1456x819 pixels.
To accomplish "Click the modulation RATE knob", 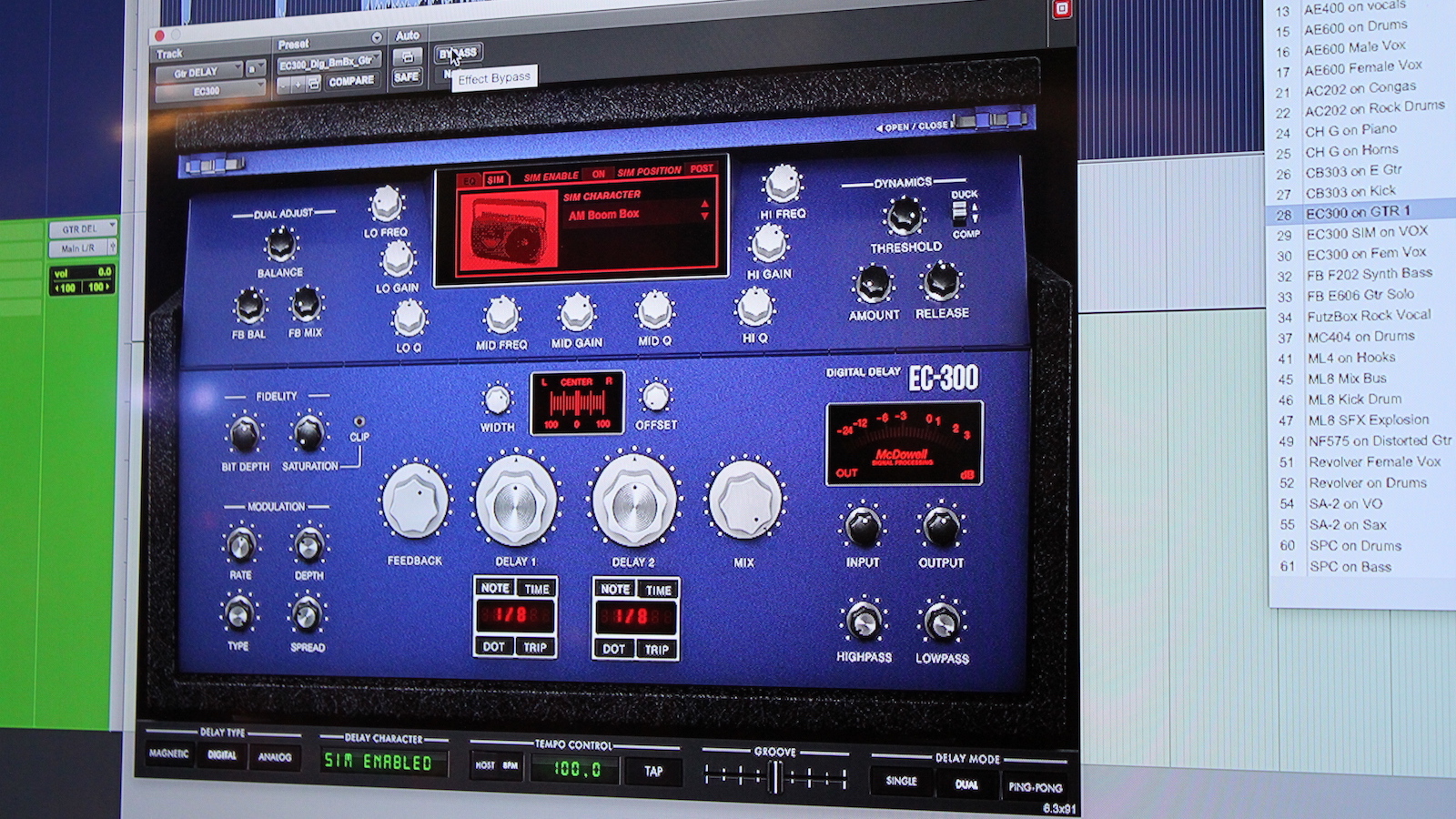I will pos(239,546).
